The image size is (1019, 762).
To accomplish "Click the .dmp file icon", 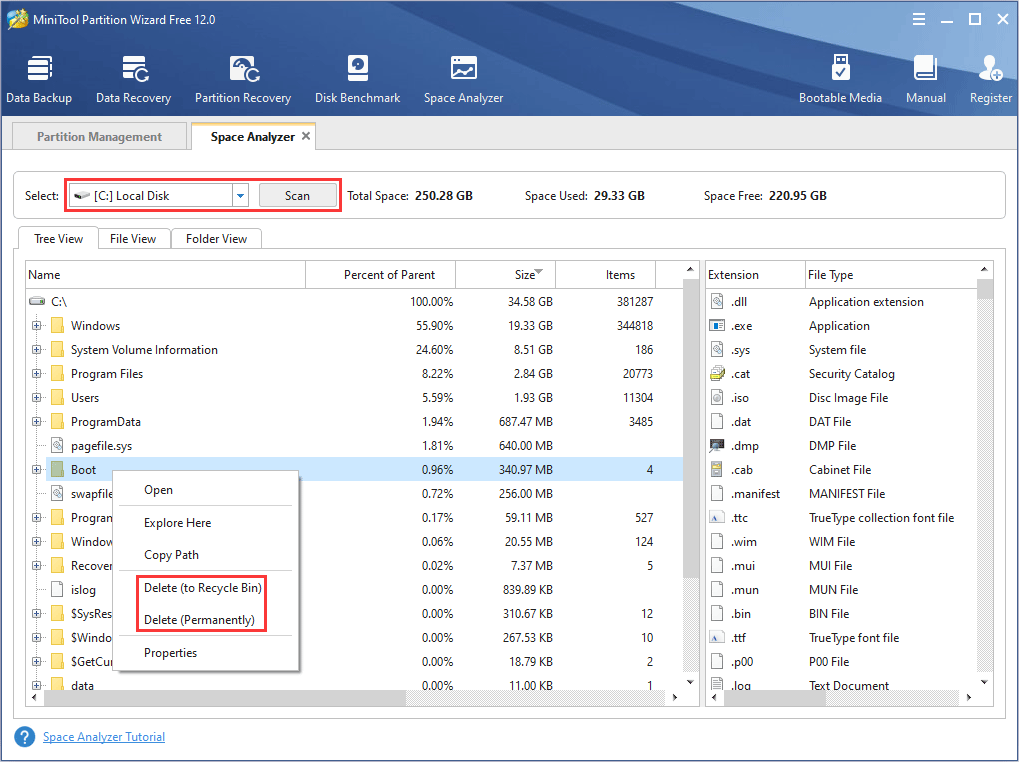I will [x=717, y=446].
